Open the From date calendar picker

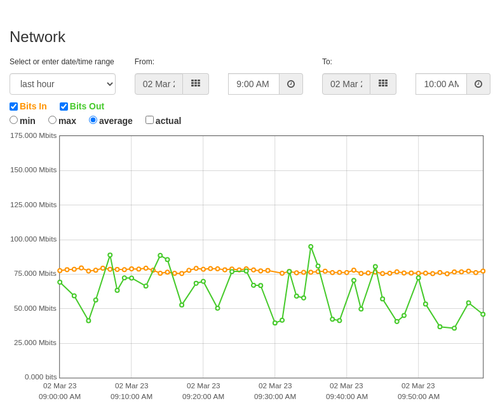[x=196, y=84]
